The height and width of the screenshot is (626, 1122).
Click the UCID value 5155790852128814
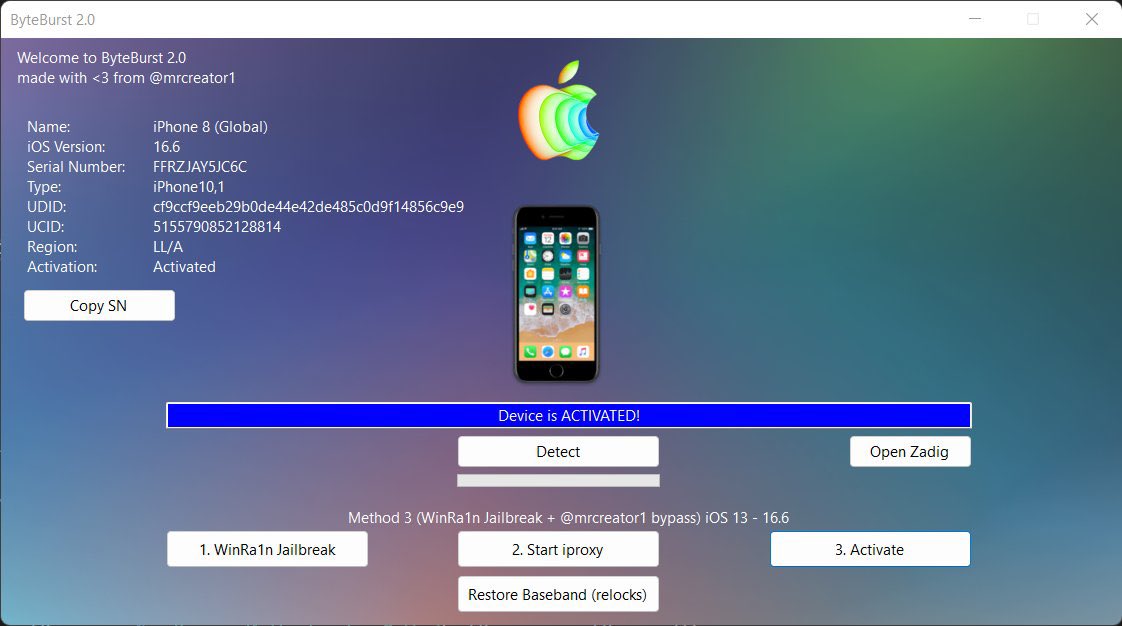click(217, 227)
